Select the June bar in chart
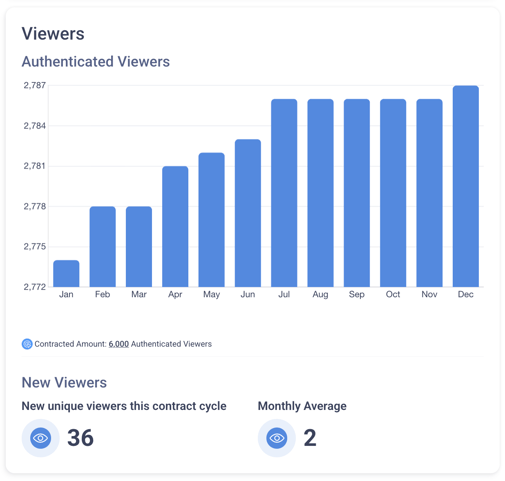The width and height of the screenshot is (505, 481). click(x=248, y=213)
